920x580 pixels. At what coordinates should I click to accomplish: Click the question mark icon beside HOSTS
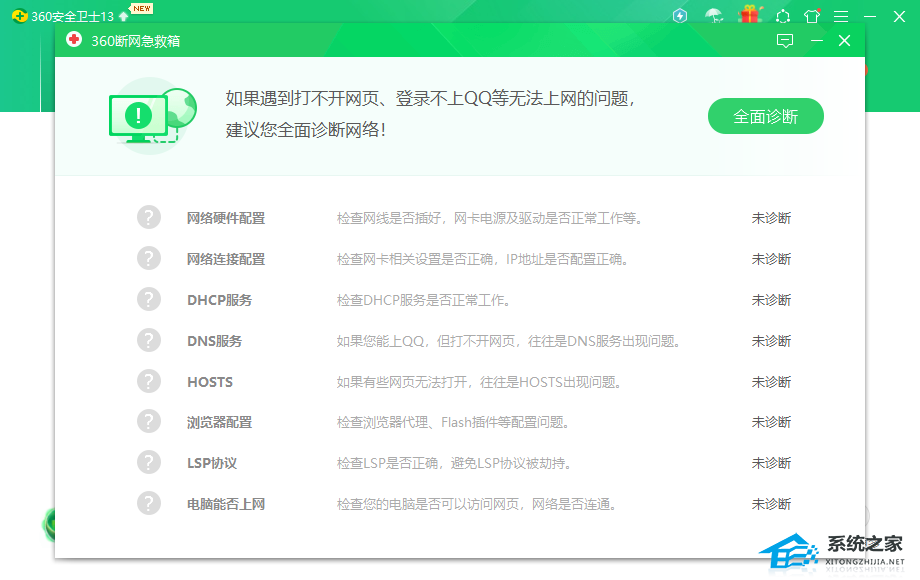(149, 381)
